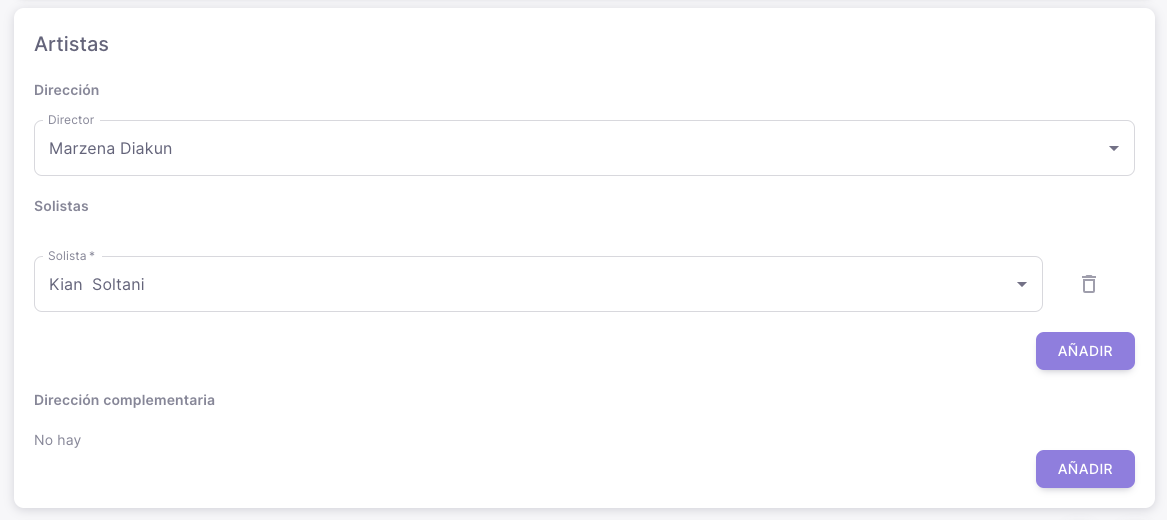The width and height of the screenshot is (1167, 520).
Task: Click the white card area beside the Artistas title
Action: [x=595, y=45]
